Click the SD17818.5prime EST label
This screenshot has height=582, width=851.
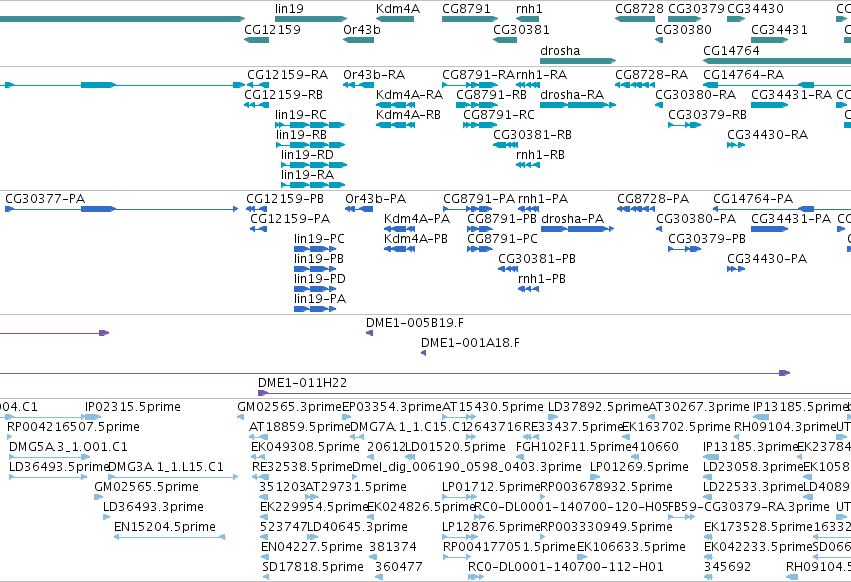coord(313,567)
